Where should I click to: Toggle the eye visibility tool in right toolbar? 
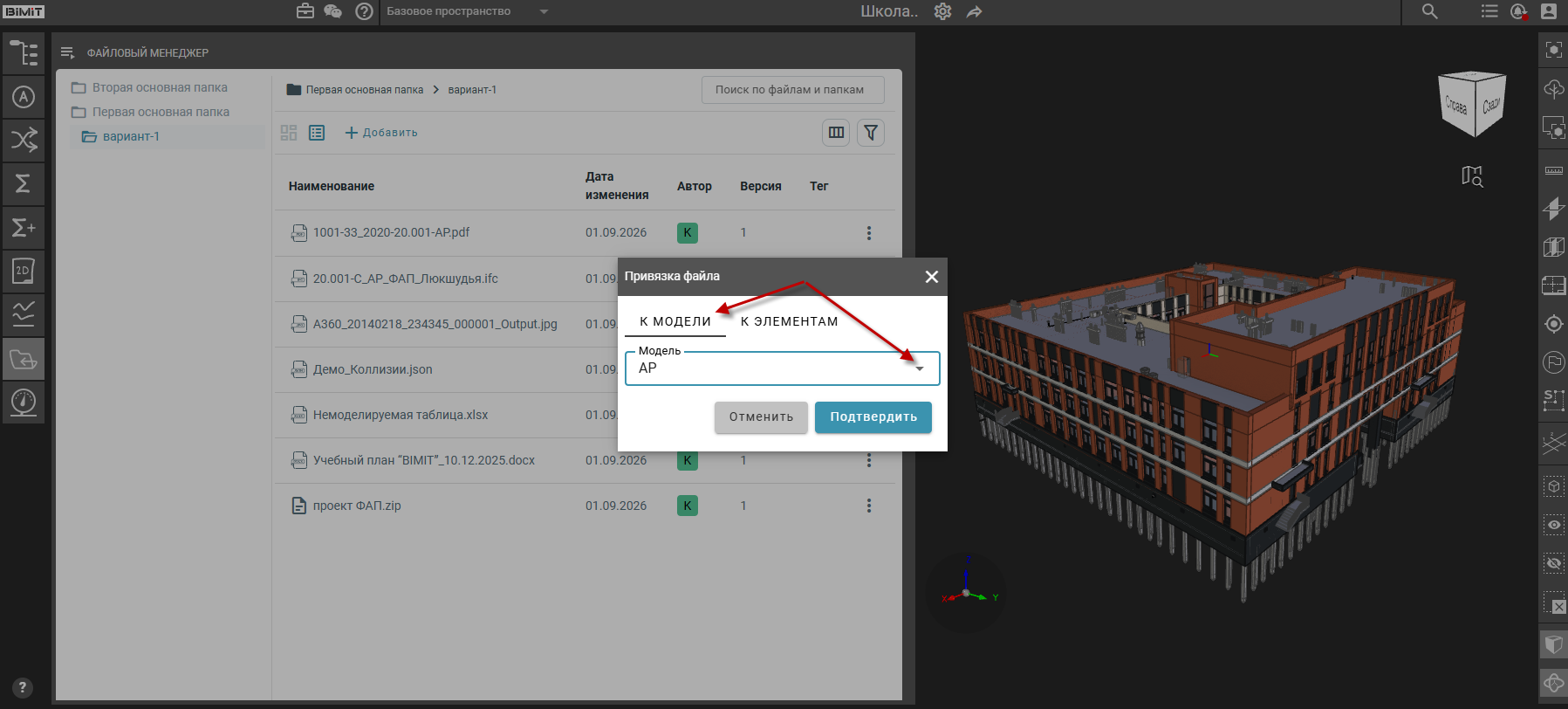point(1554,525)
